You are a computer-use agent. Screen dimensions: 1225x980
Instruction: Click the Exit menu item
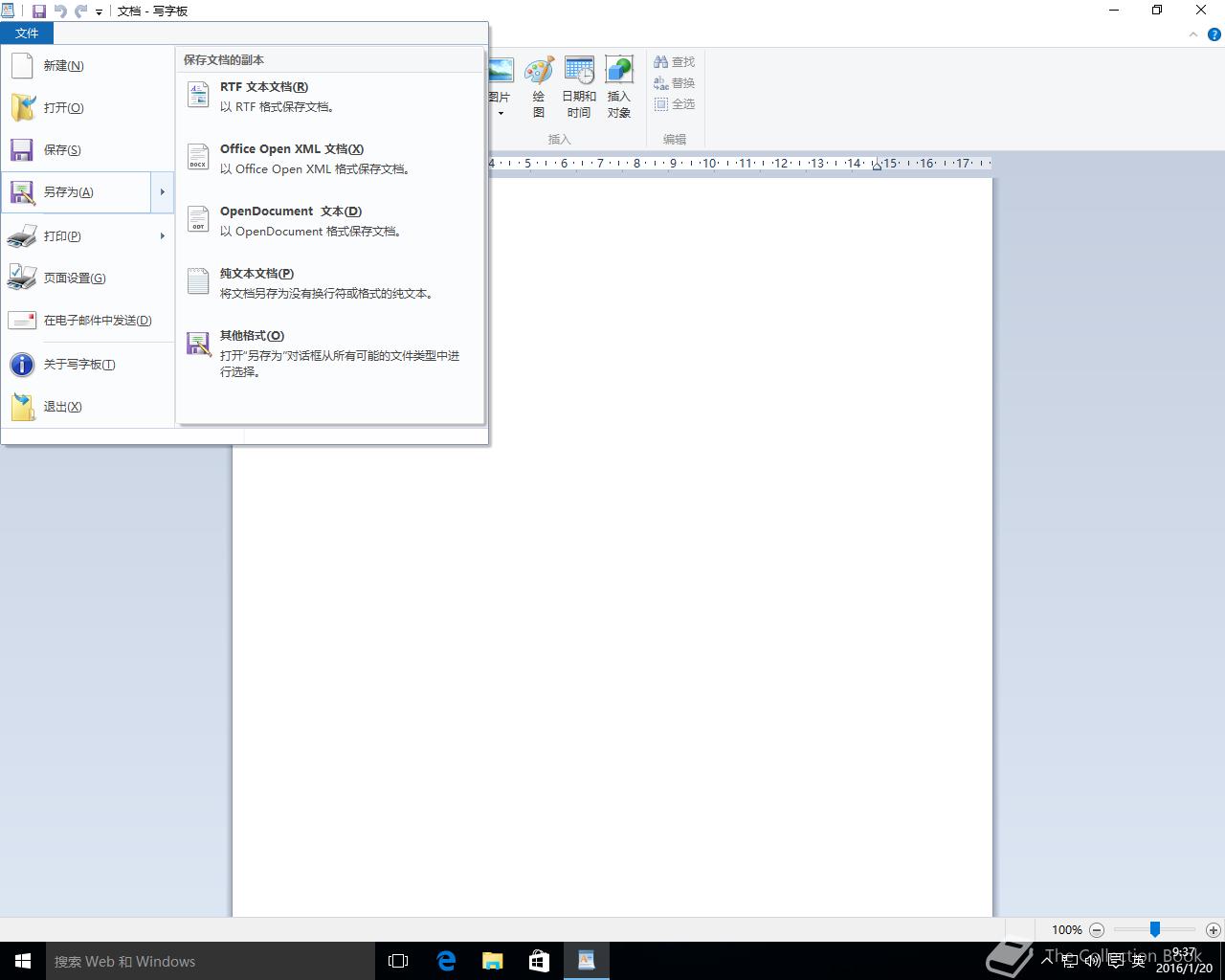pos(88,407)
